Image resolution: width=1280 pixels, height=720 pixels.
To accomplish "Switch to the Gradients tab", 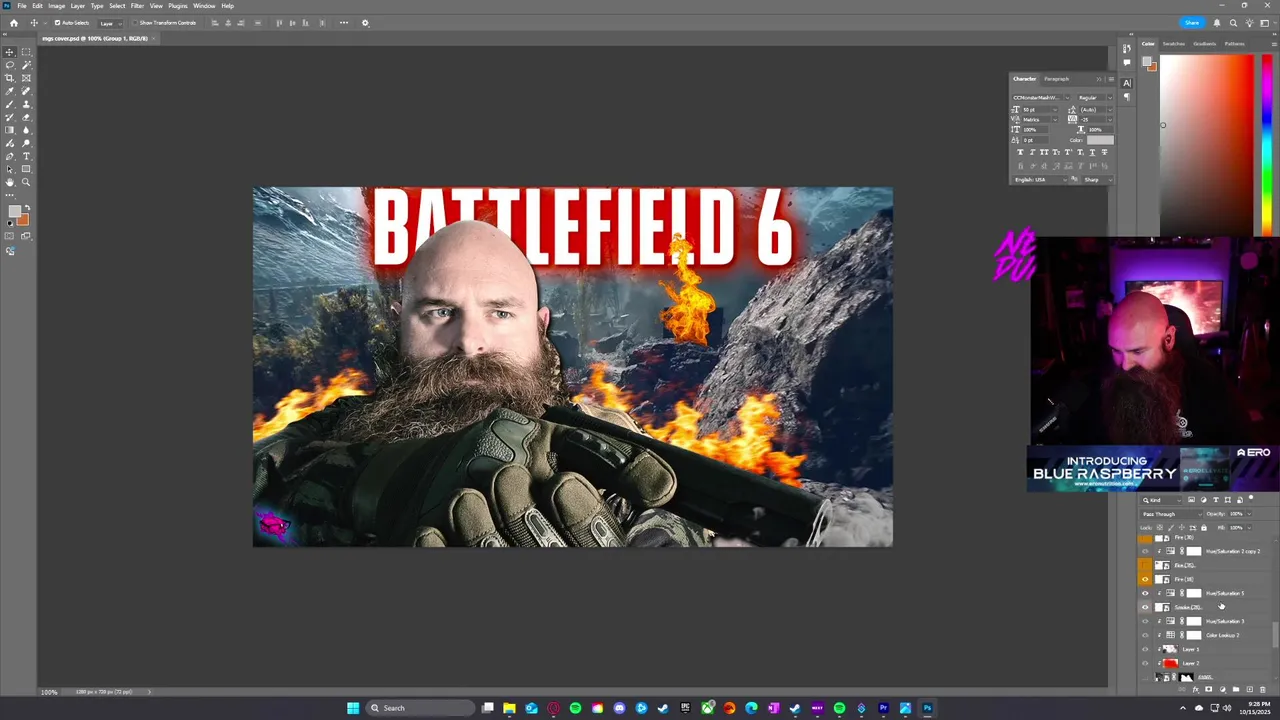I will click(x=1205, y=44).
